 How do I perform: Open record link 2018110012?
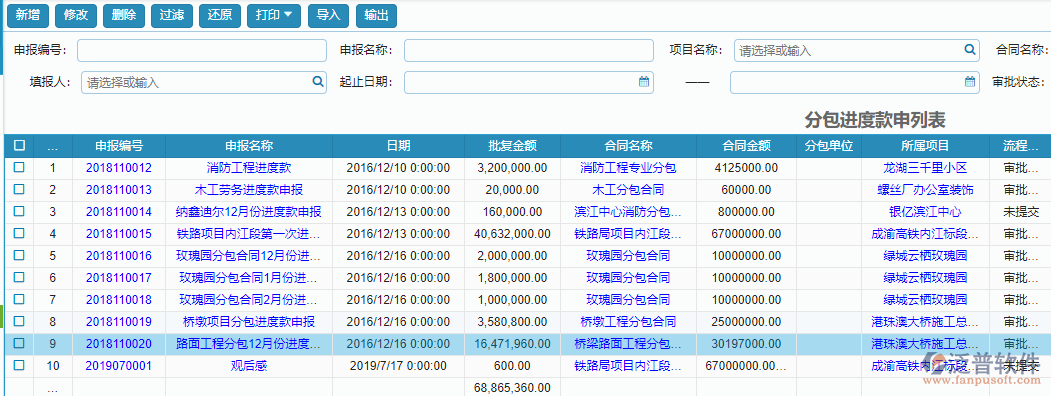[119, 168]
